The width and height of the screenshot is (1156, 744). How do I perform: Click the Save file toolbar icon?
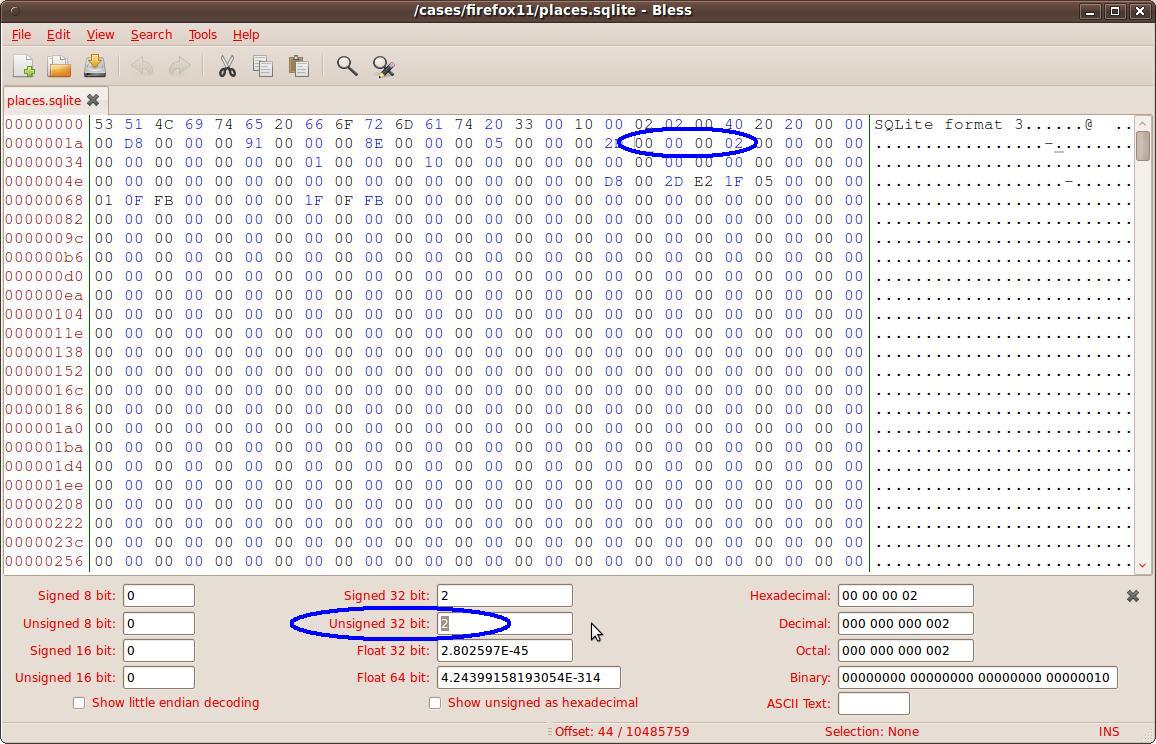point(94,66)
